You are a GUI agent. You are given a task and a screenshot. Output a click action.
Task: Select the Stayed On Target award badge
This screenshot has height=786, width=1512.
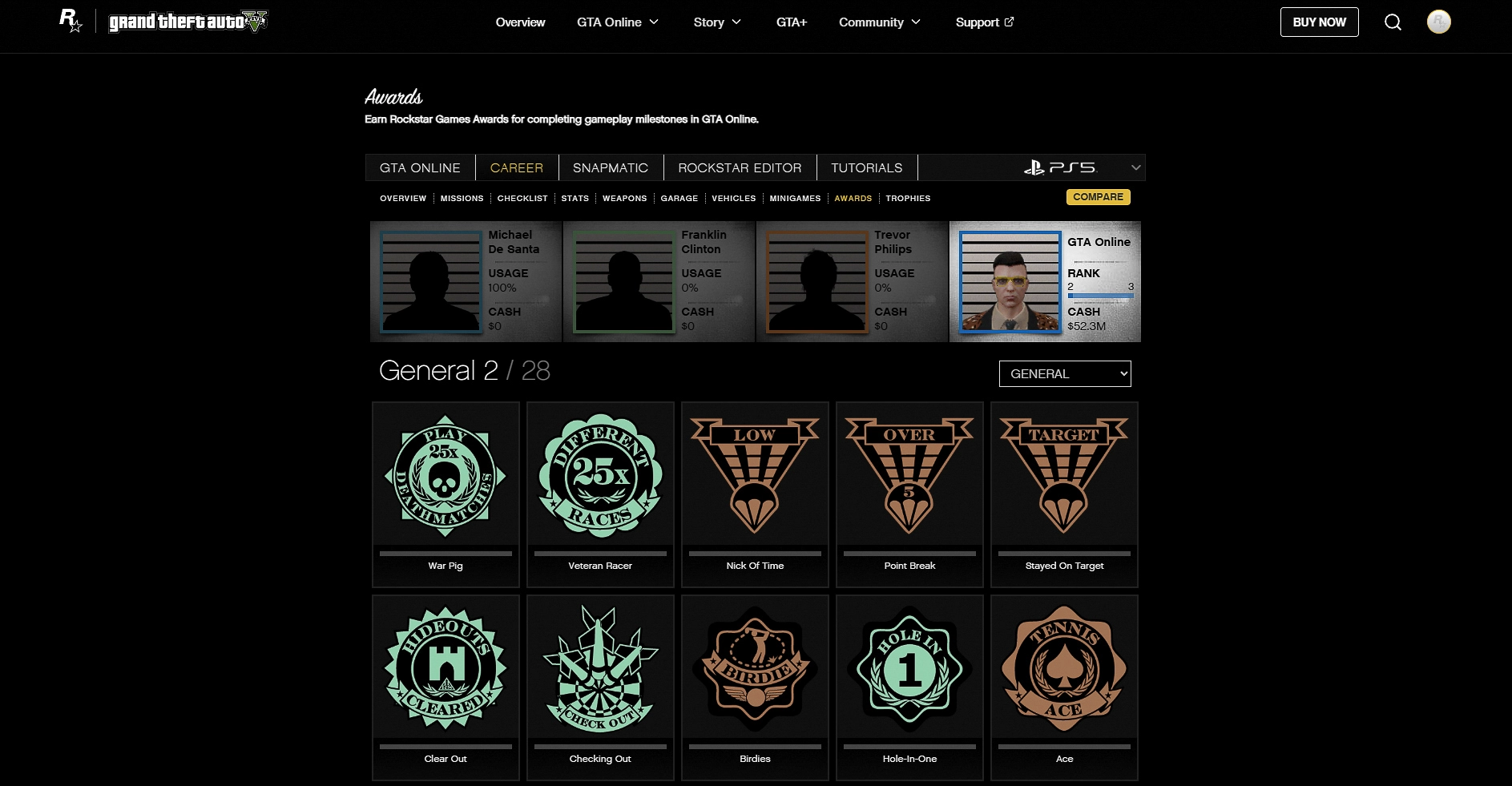(1064, 476)
